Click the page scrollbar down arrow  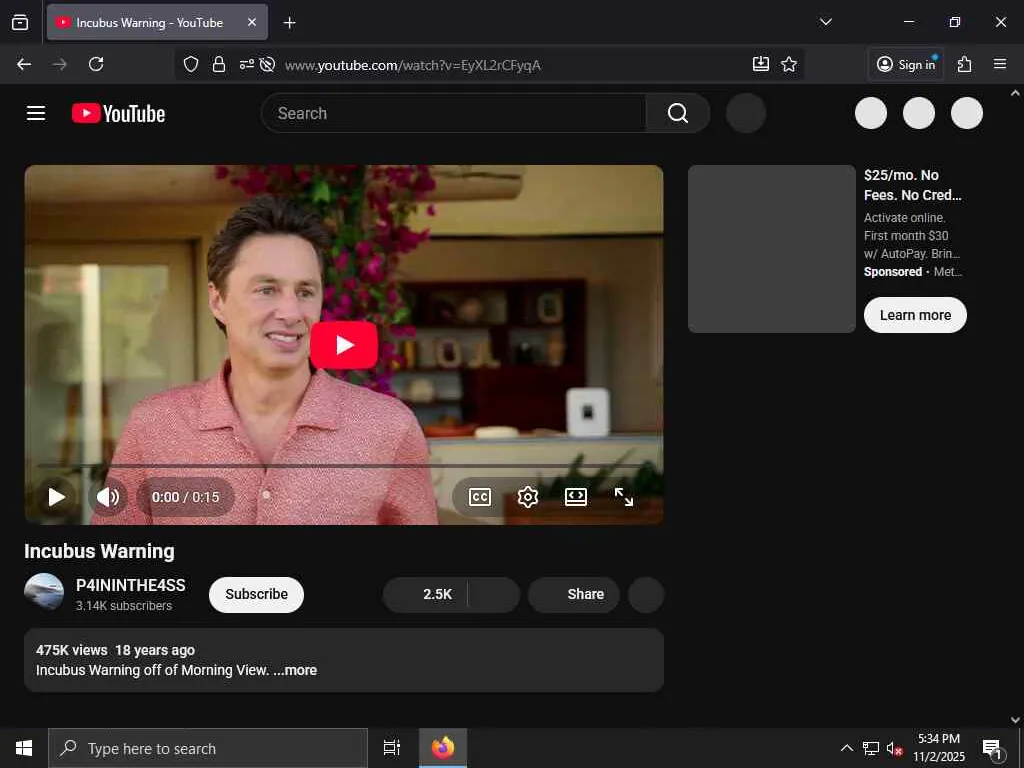tap(1016, 720)
